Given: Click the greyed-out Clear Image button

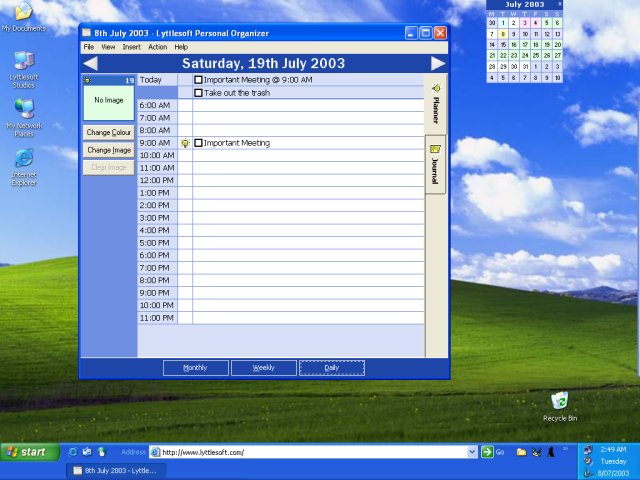Looking at the screenshot, I should click(109, 167).
